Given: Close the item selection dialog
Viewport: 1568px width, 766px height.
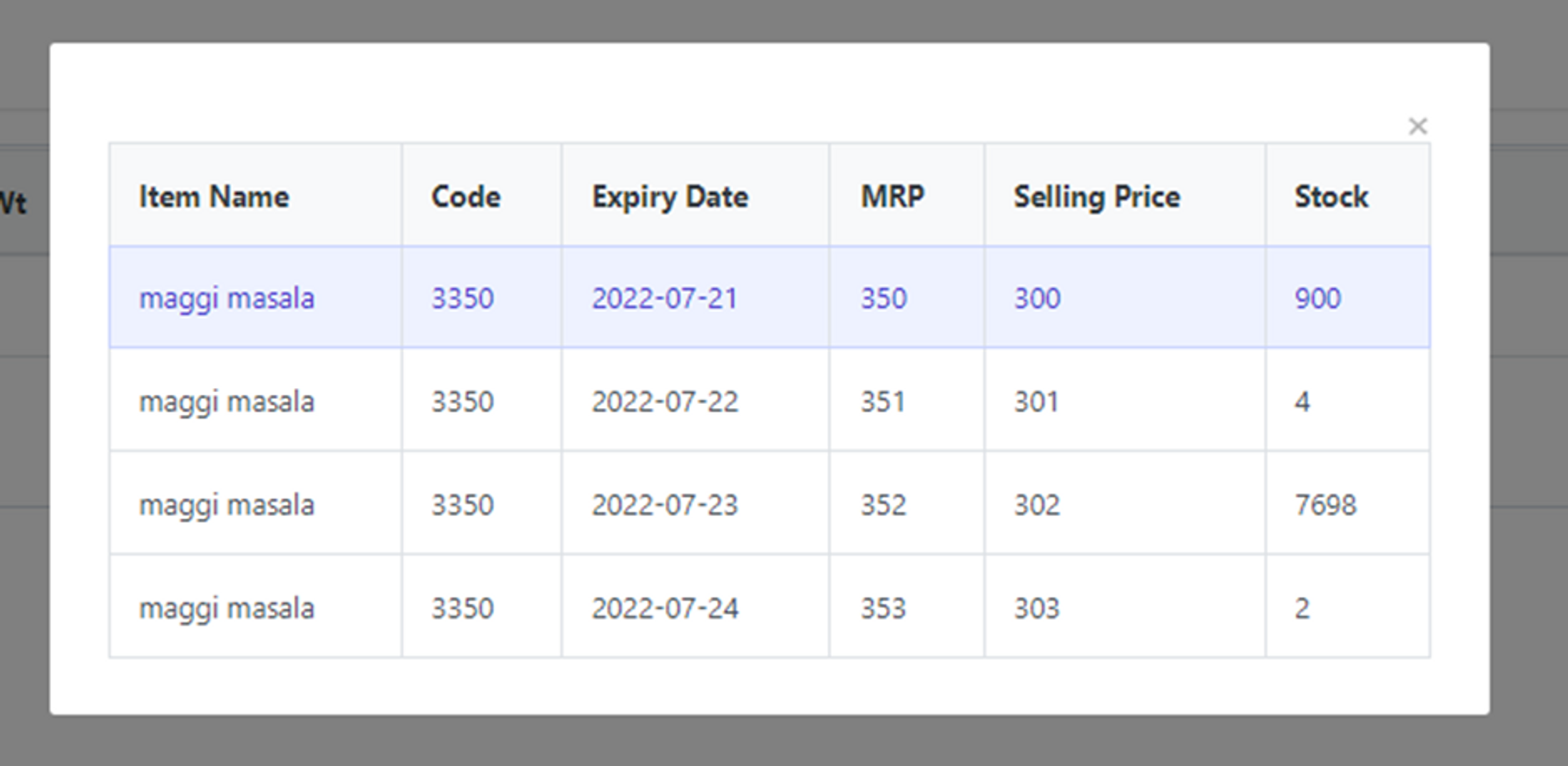Looking at the screenshot, I should [1417, 126].
